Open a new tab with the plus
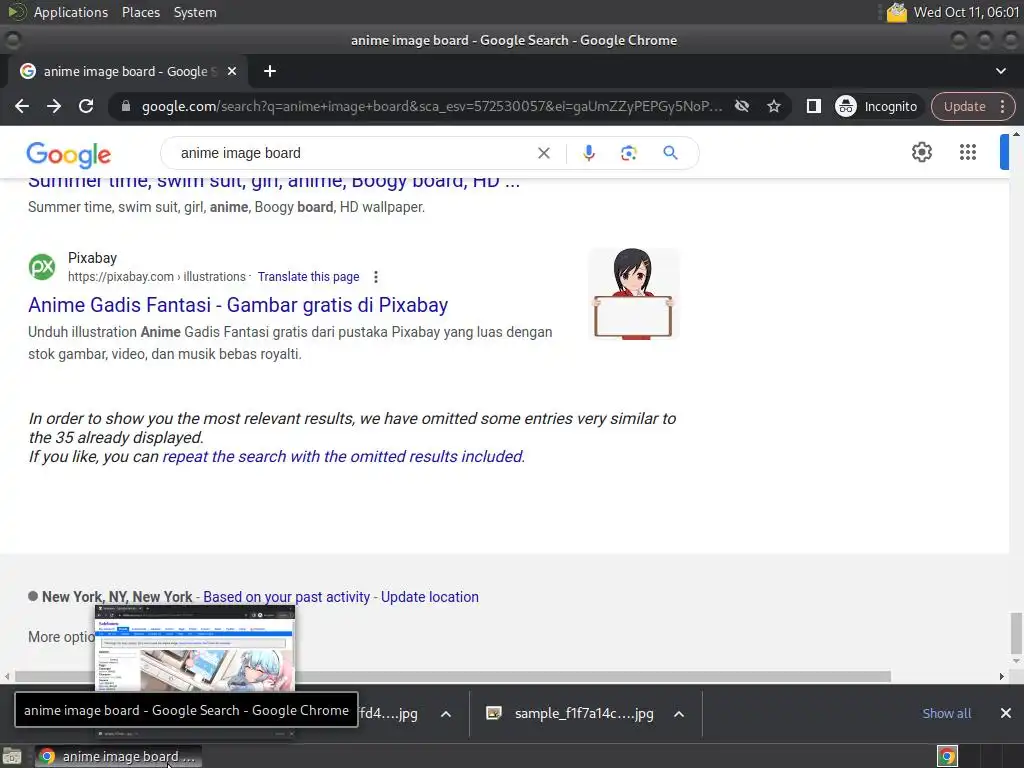This screenshot has width=1024, height=768. tap(270, 71)
